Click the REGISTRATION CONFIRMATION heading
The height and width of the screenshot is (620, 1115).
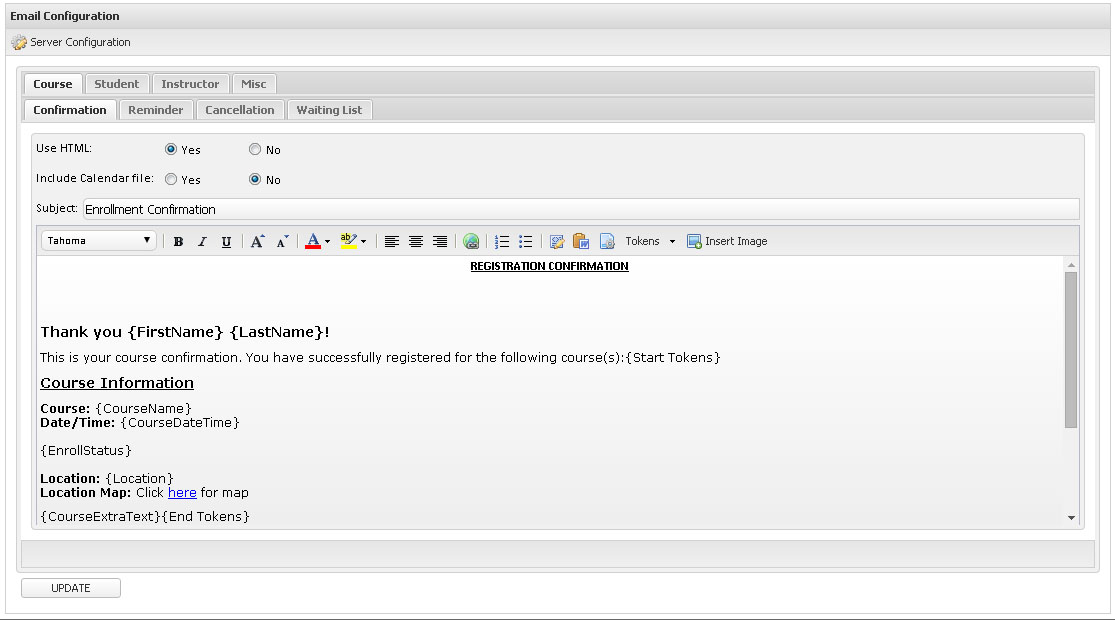coord(549,266)
